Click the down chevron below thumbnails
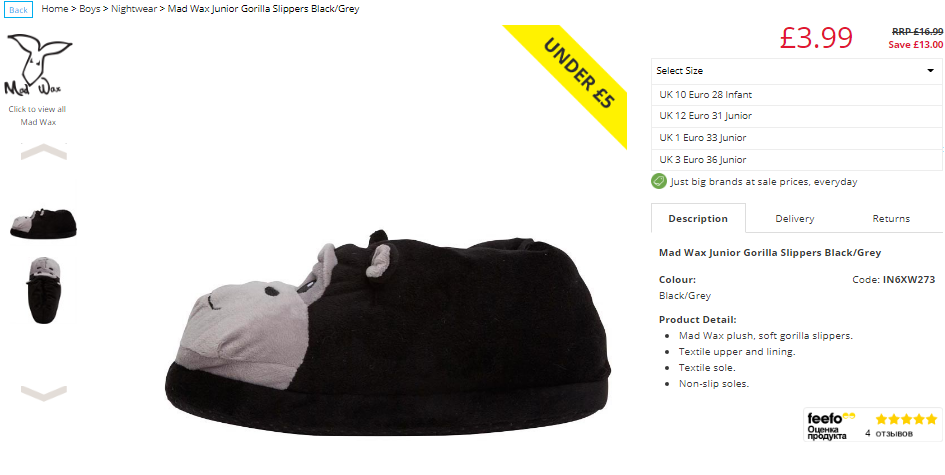The height and width of the screenshot is (475, 945). click(x=43, y=394)
